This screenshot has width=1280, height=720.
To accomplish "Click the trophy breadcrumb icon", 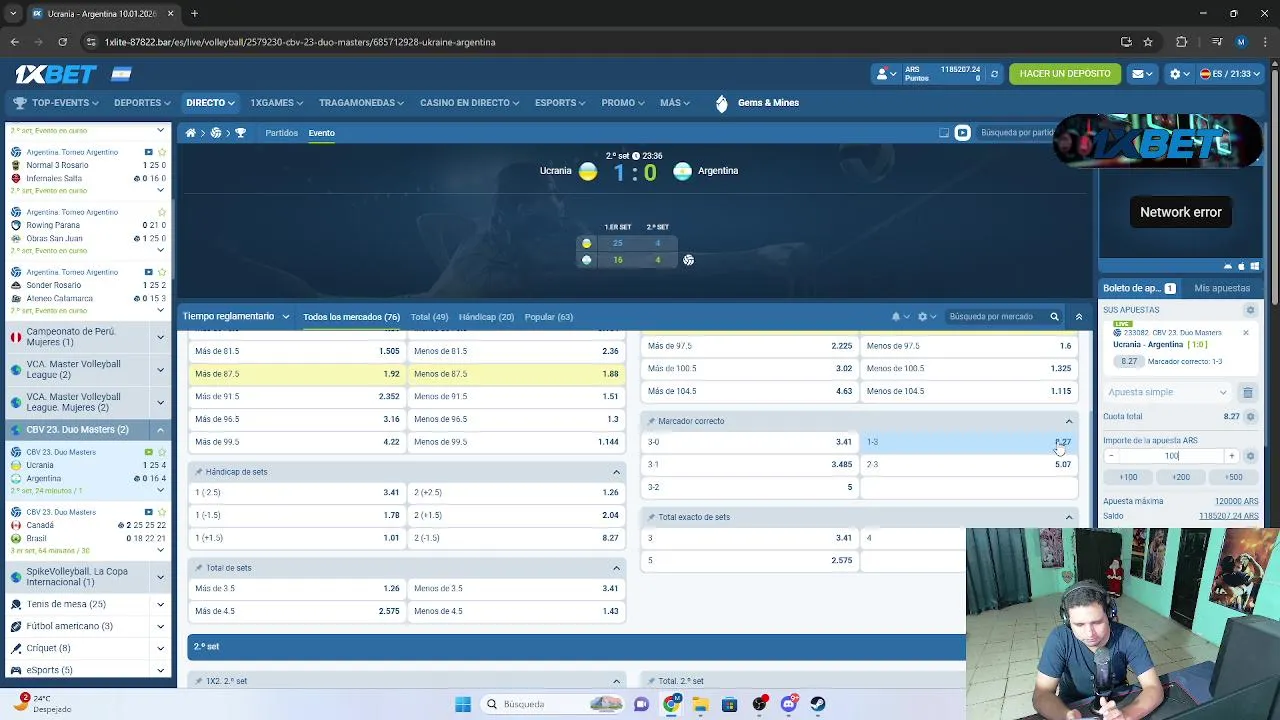I will pyautogui.click(x=240, y=133).
